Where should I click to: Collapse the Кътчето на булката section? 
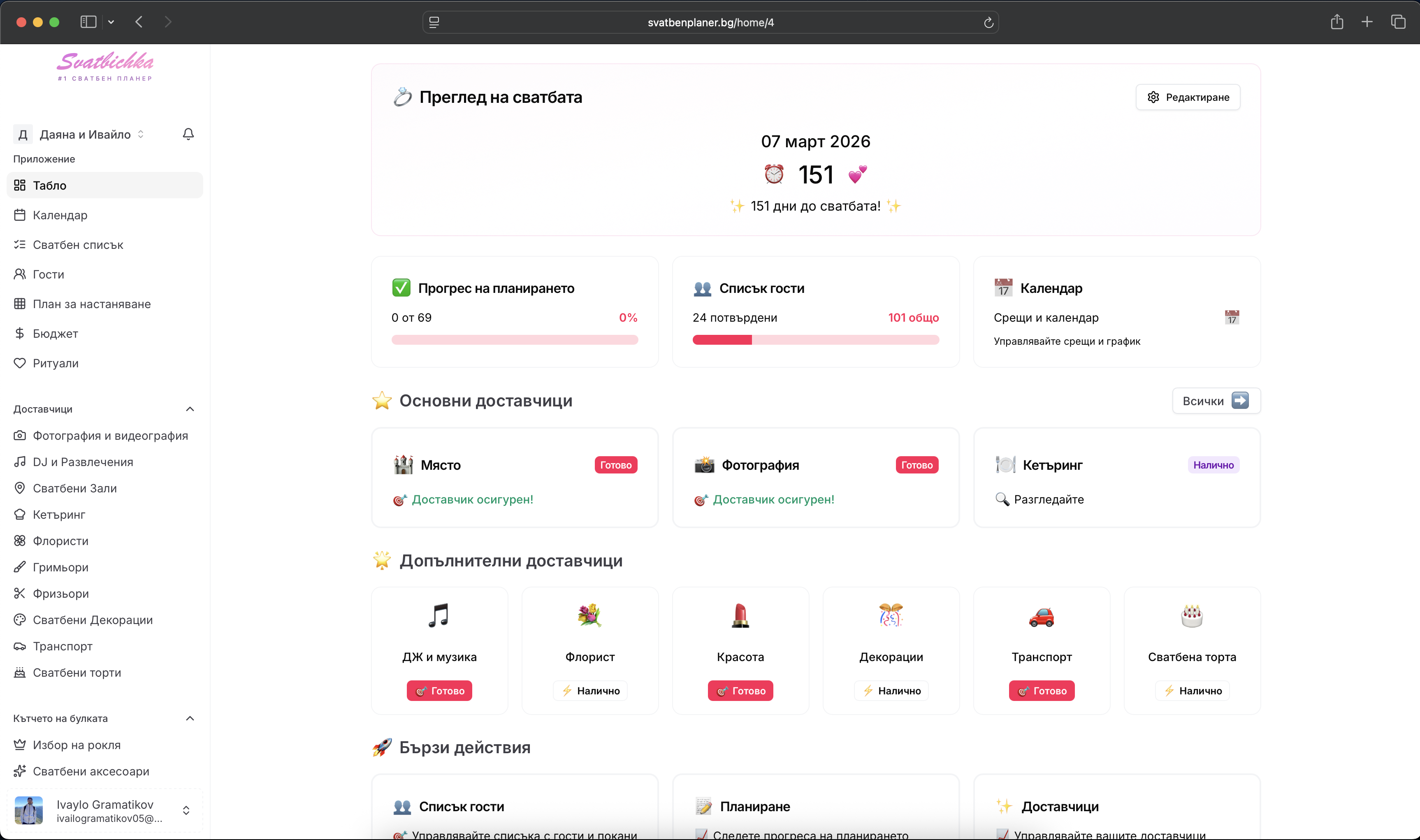[190, 718]
